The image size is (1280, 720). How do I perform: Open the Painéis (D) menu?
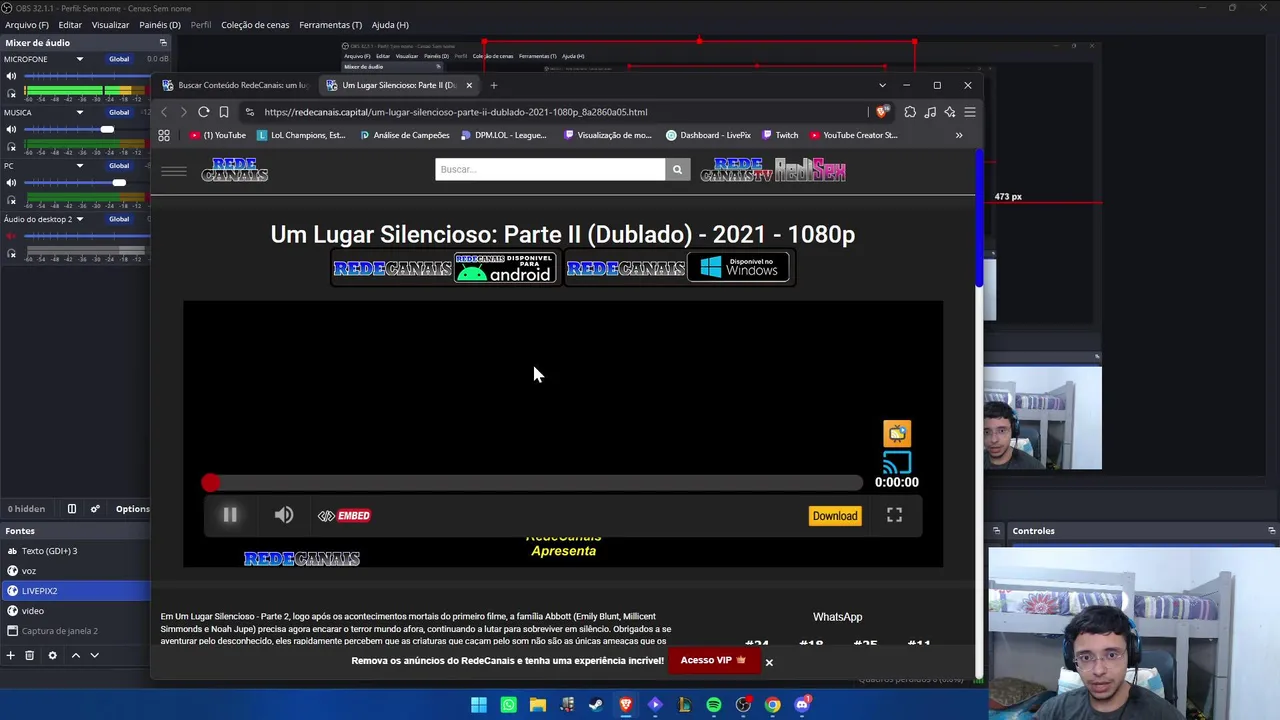[160, 25]
